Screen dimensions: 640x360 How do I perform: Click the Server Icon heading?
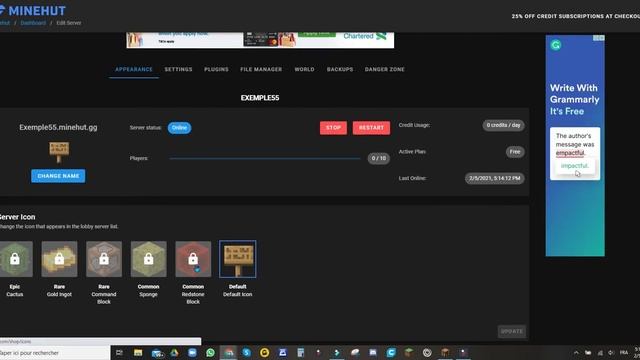(x=18, y=217)
